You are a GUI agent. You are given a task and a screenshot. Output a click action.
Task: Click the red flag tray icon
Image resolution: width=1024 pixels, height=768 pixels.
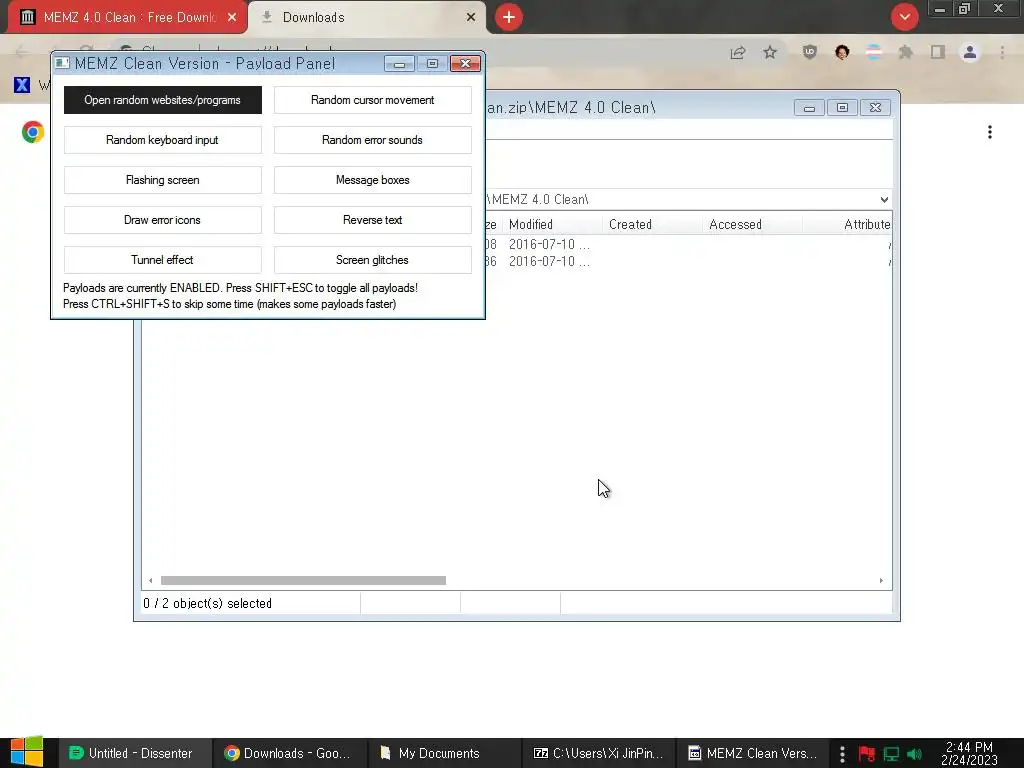867,754
